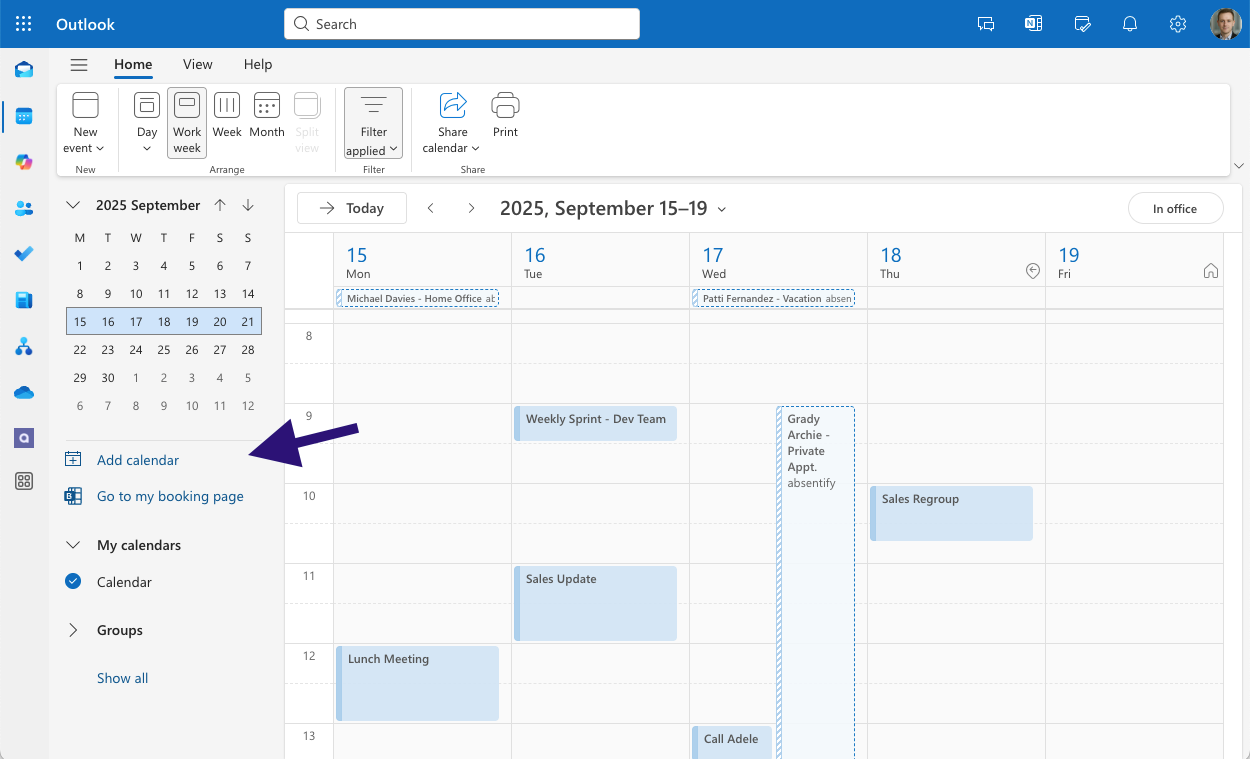Open People from the left rail

tap(24, 208)
